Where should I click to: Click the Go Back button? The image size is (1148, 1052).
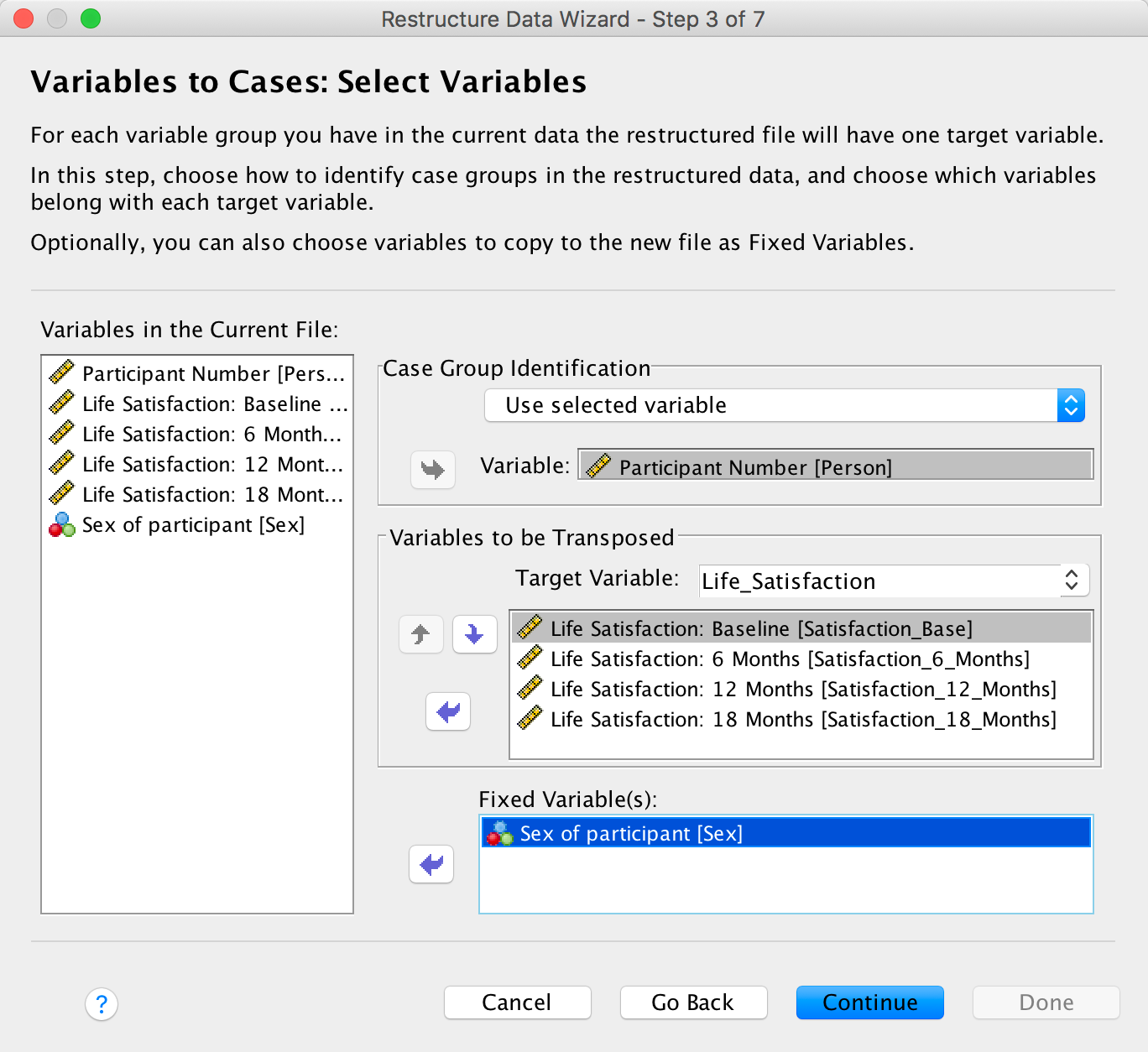pos(693,1003)
